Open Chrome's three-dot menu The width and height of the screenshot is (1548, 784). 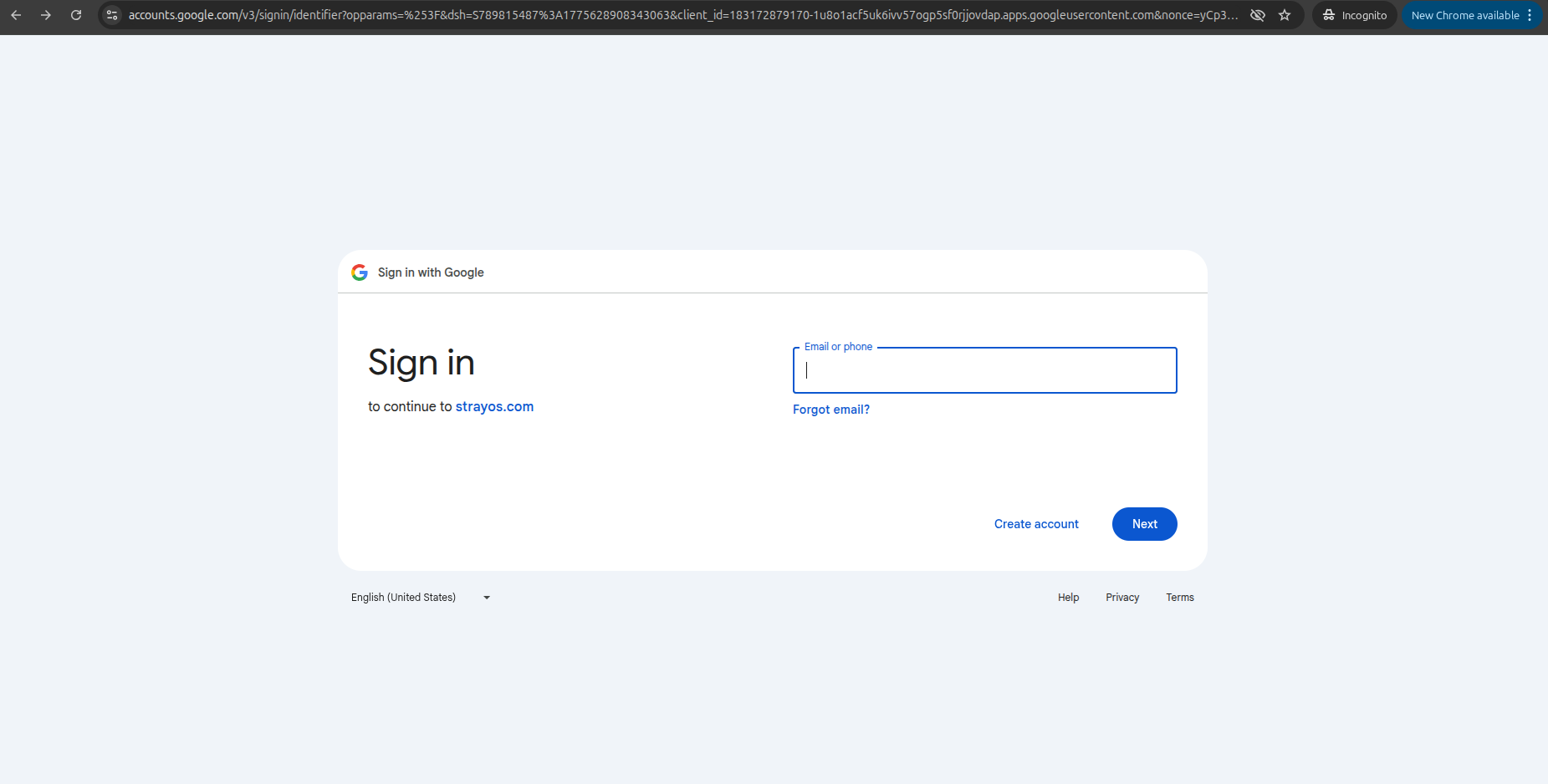(1530, 15)
